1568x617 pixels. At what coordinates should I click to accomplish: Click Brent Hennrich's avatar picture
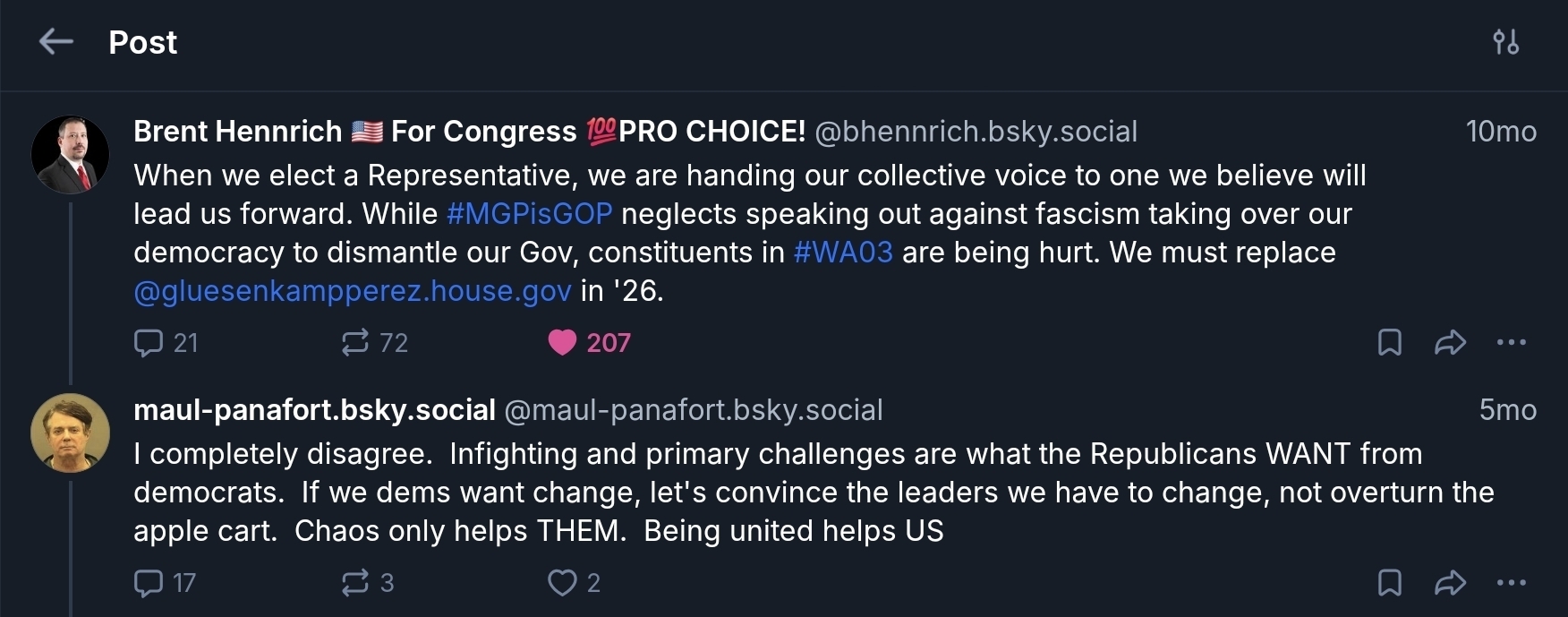pyautogui.click(x=70, y=154)
